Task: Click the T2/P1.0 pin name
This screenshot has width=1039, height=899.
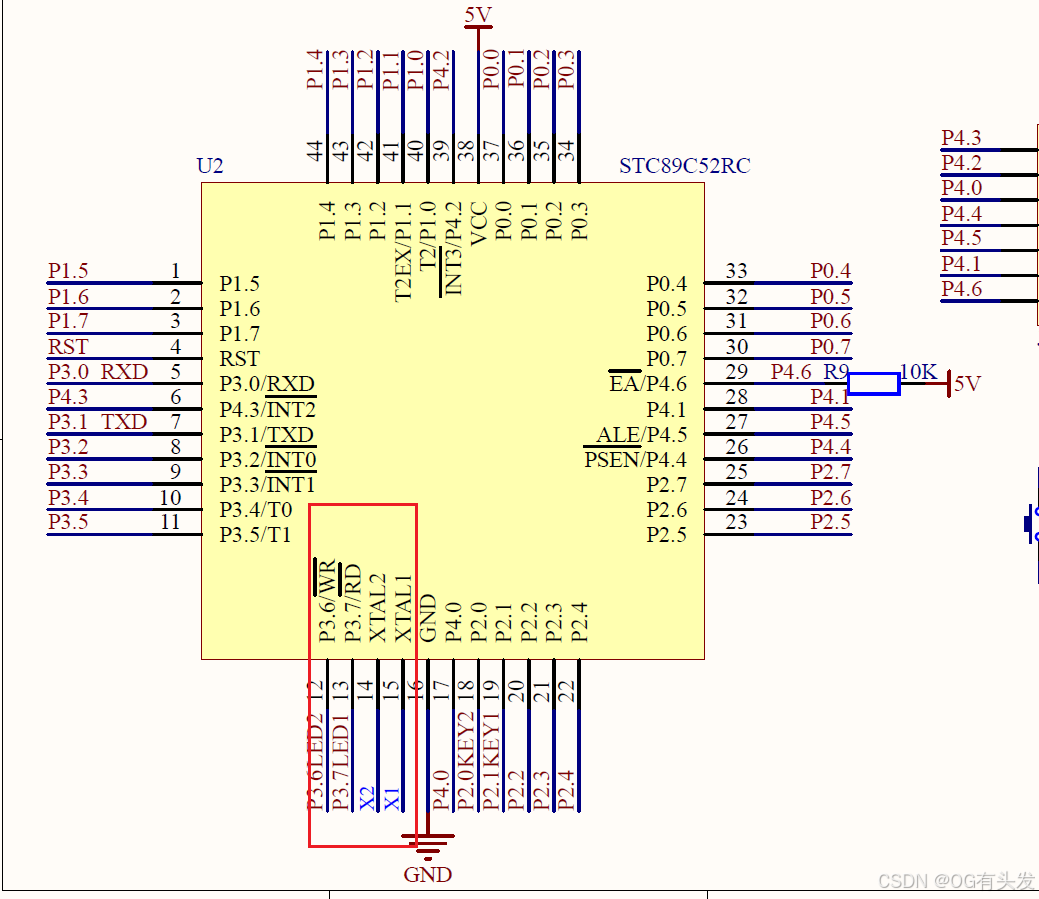Action: [428, 235]
